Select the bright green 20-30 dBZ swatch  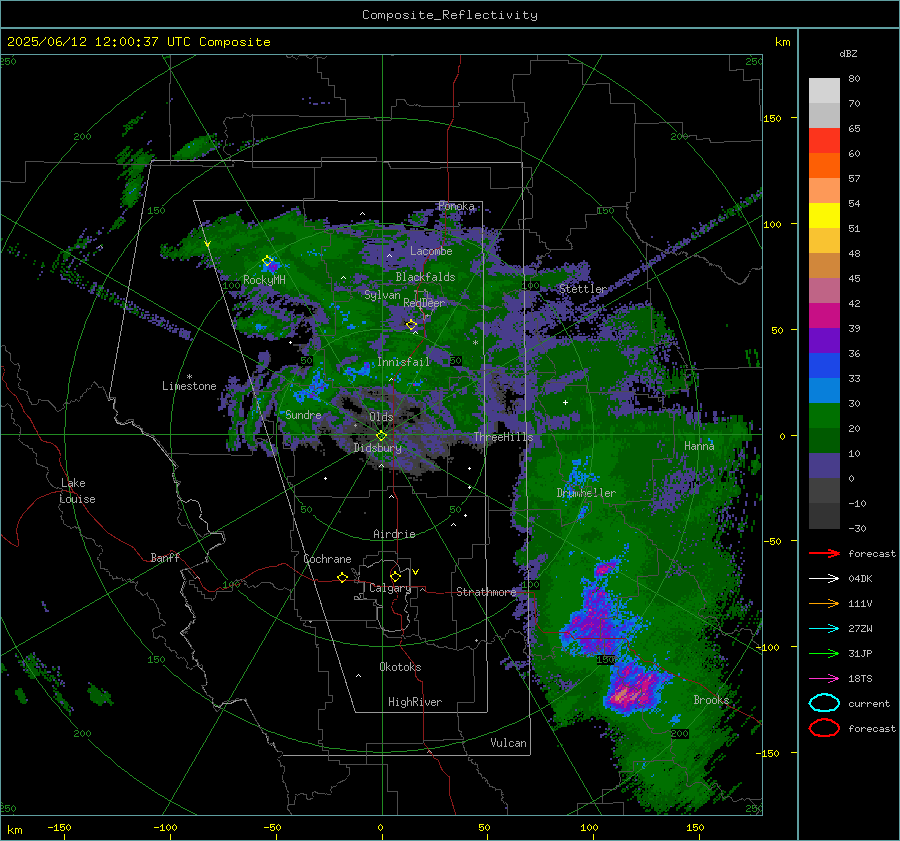[824, 416]
